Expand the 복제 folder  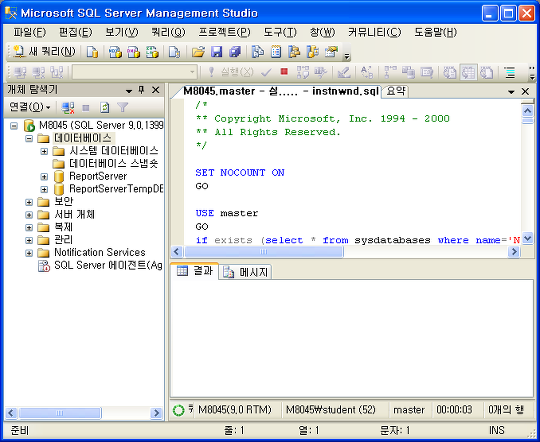(x=29, y=228)
